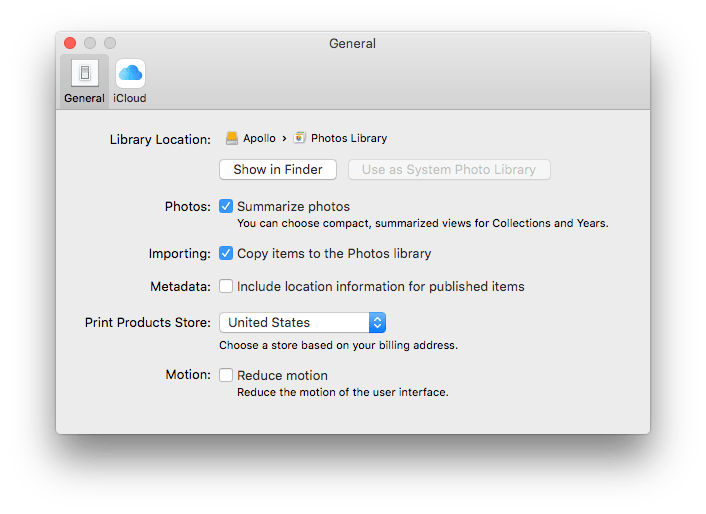Screen dimensions: 706x514
Task: Close the General preferences window
Action: 70,43
